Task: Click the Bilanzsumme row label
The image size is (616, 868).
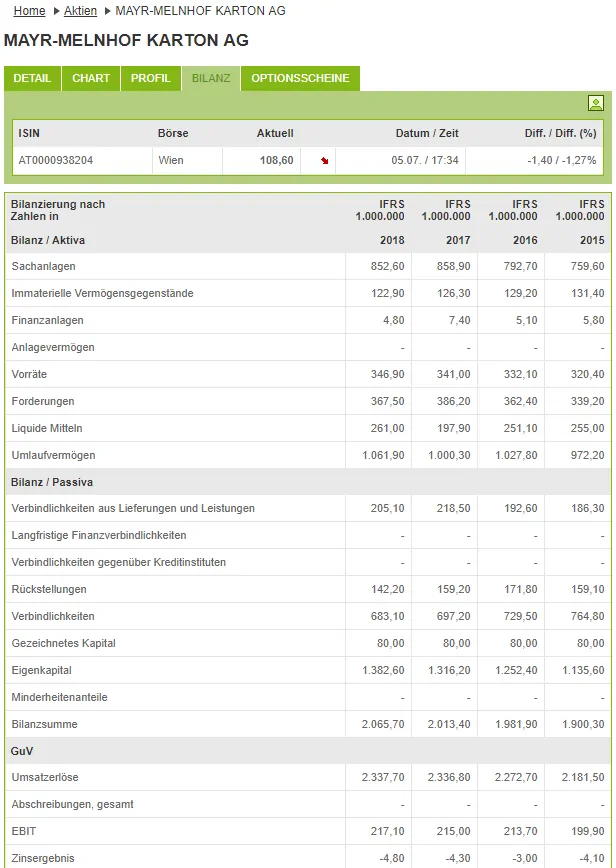Action: (45, 725)
